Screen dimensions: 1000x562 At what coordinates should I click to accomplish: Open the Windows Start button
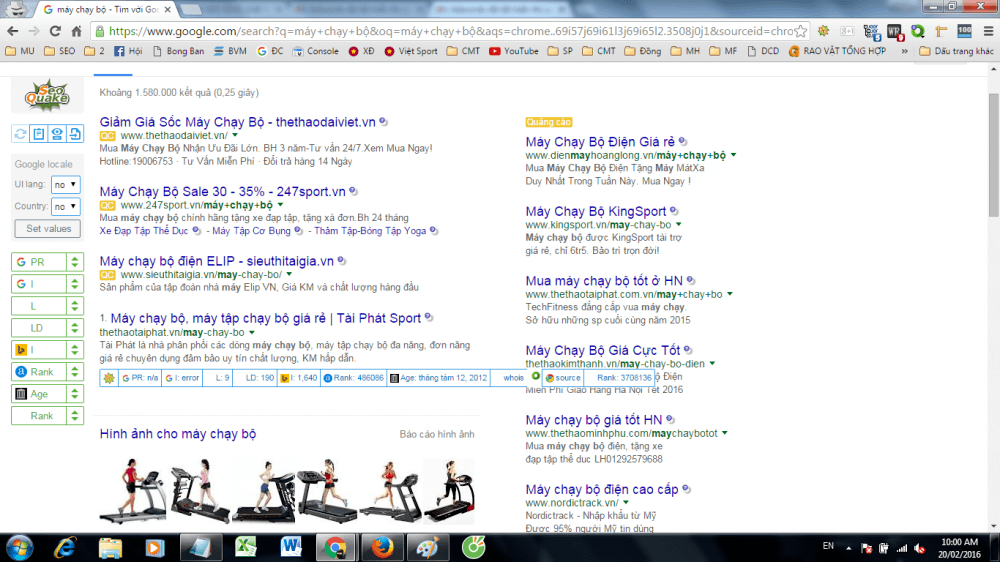(x=20, y=547)
